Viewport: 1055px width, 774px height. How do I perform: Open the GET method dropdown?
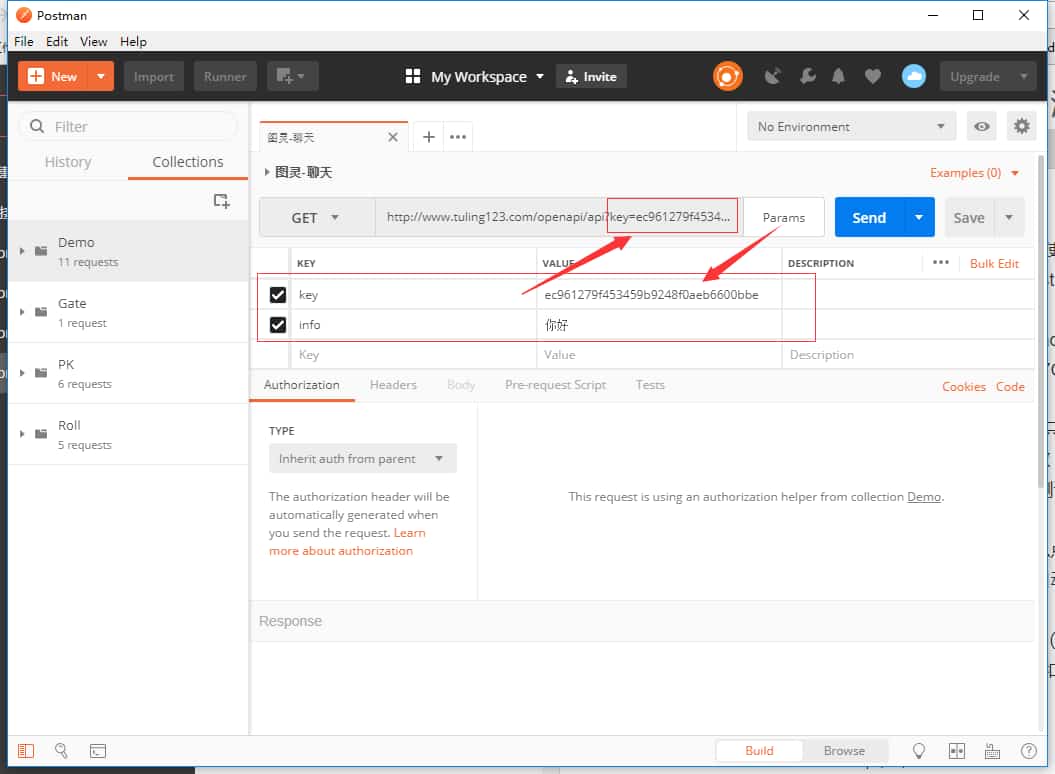pos(316,218)
